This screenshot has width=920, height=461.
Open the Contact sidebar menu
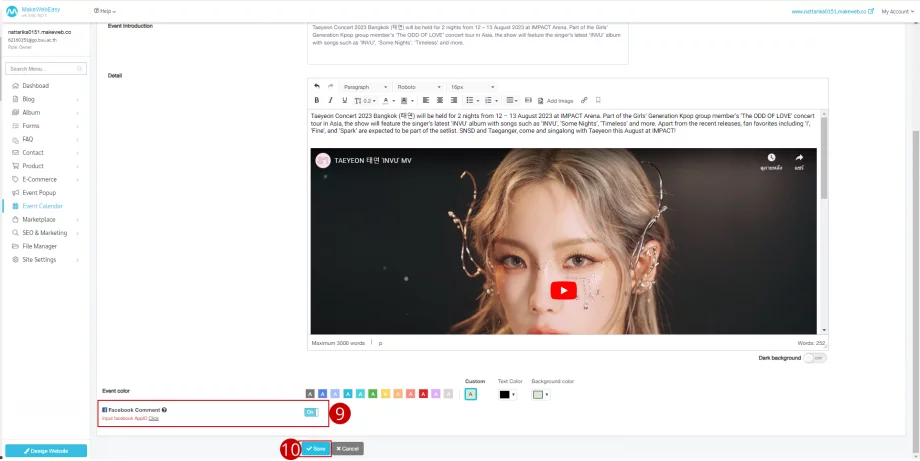tap(46, 152)
